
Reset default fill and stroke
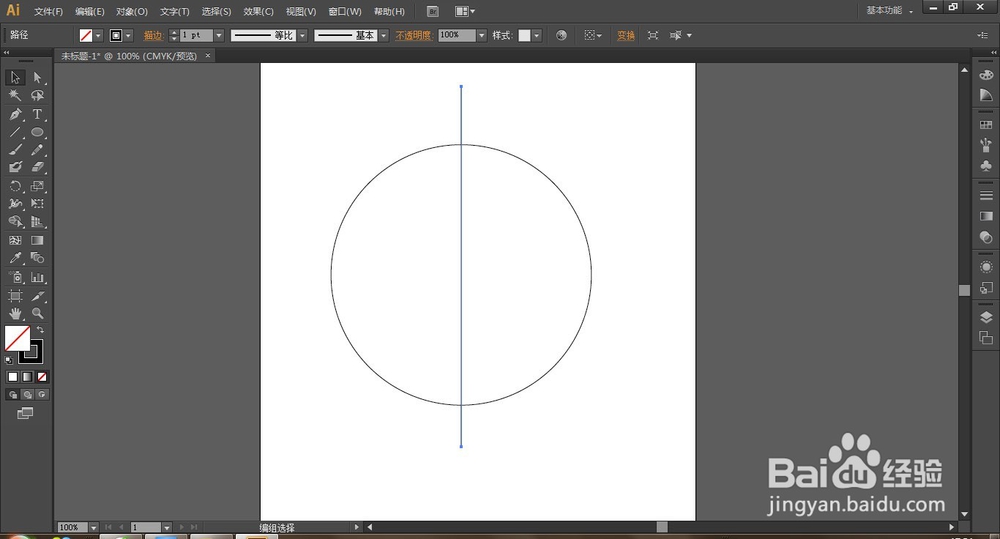[x=9, y=360]
